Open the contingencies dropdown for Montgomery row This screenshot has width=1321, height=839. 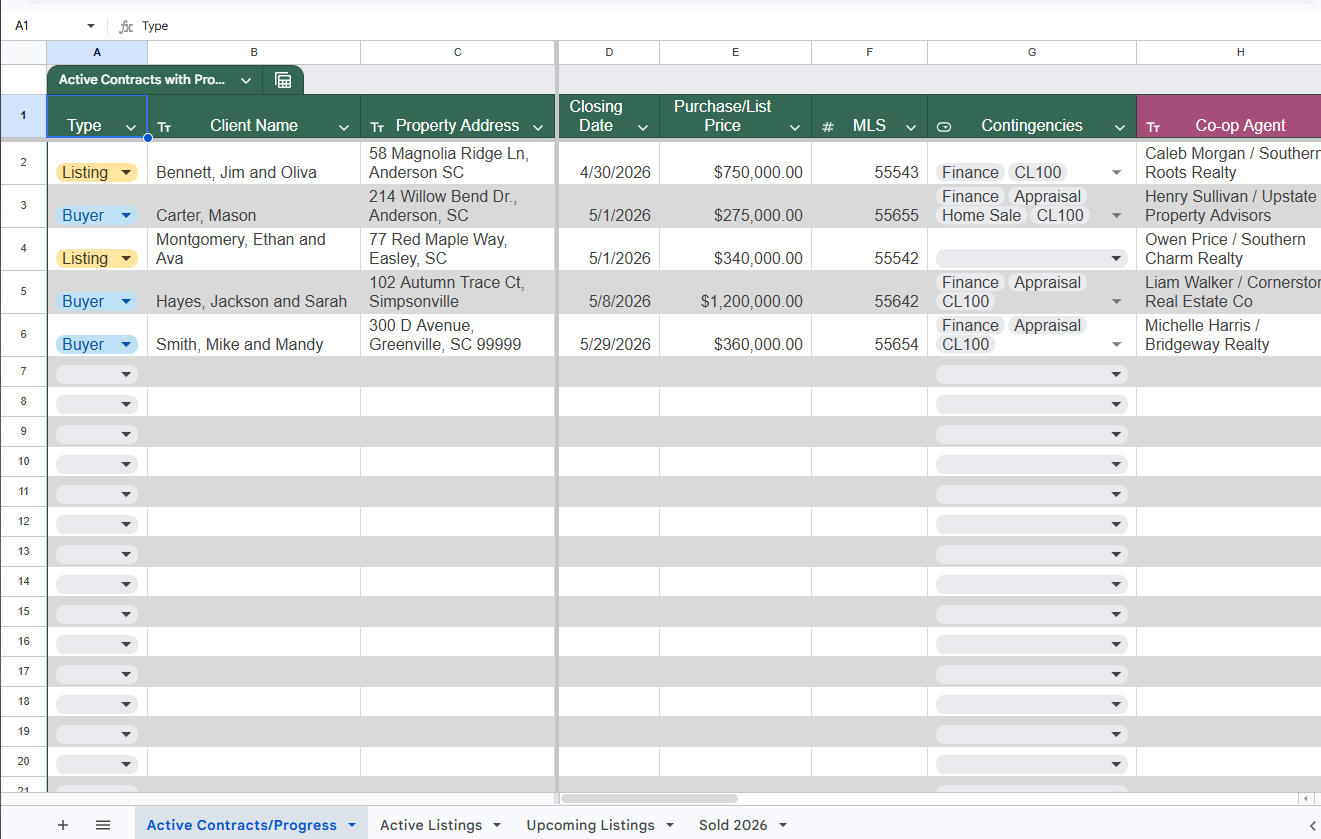(1031, 258)
